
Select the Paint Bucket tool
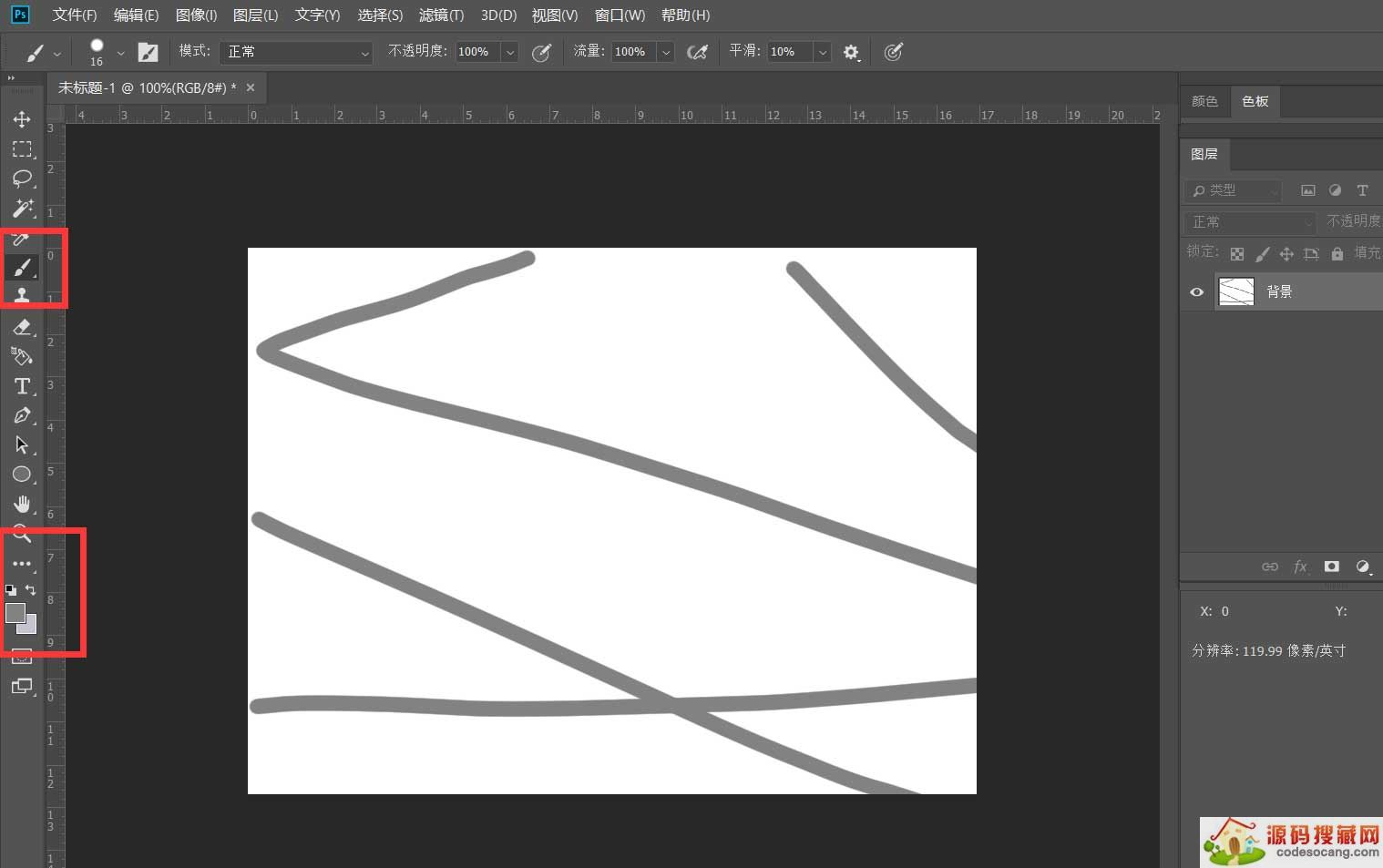[x=22, y=356]
